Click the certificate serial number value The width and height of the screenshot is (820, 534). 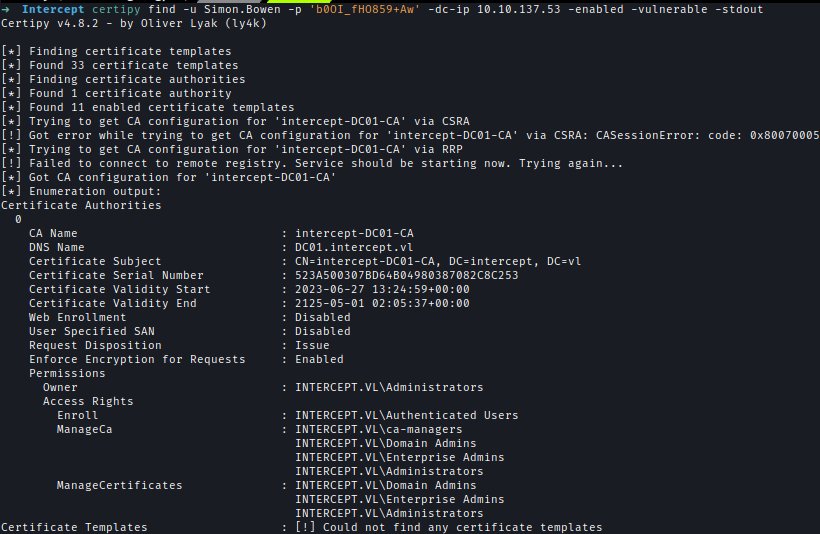(x=406, y=275)
